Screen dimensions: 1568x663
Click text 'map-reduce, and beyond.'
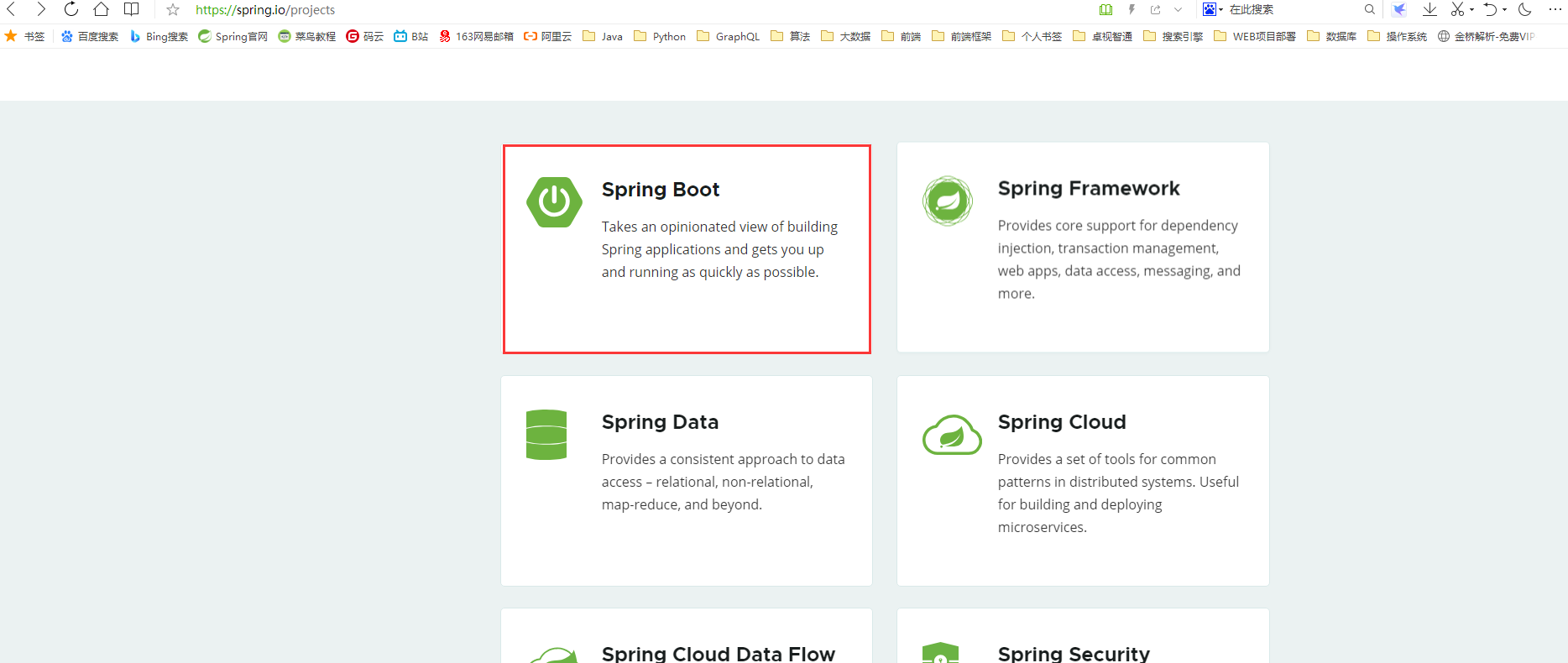tap(682, 504)
